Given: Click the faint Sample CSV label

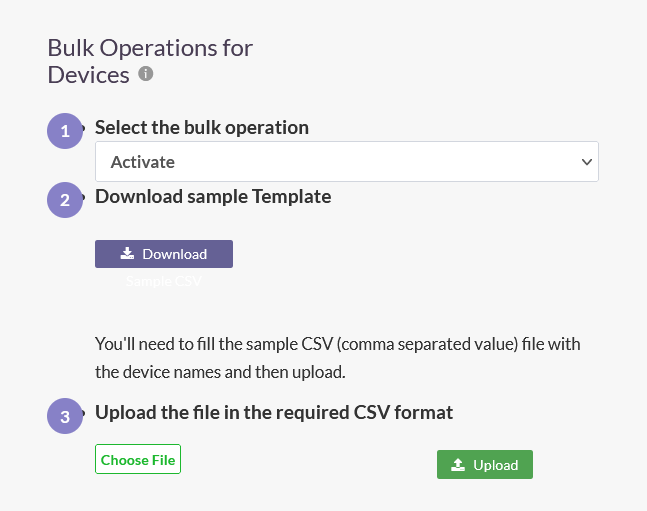Looking at the screenshot, I should coord(164,281).
